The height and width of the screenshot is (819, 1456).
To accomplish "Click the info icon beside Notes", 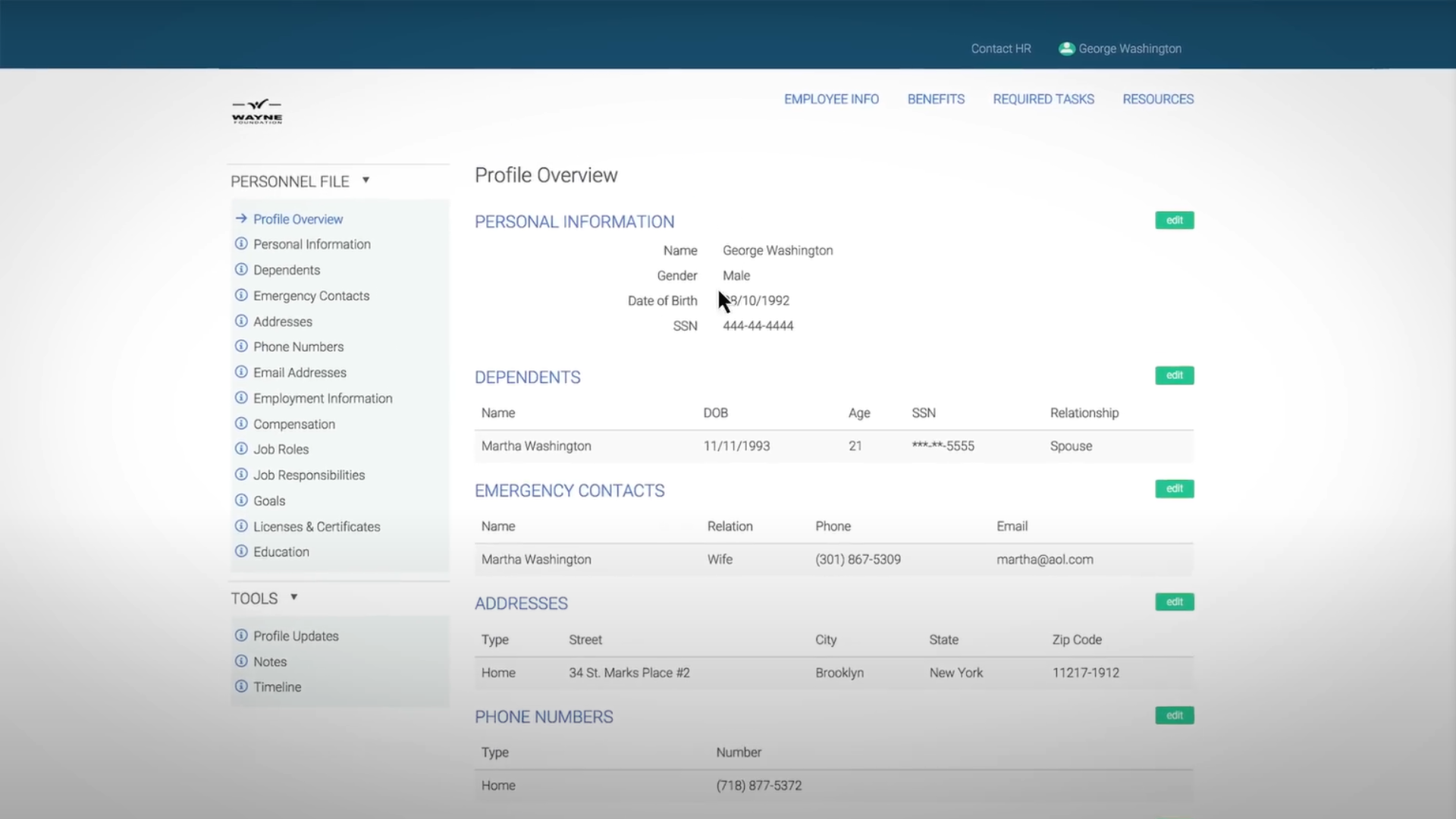I will 241,661.
